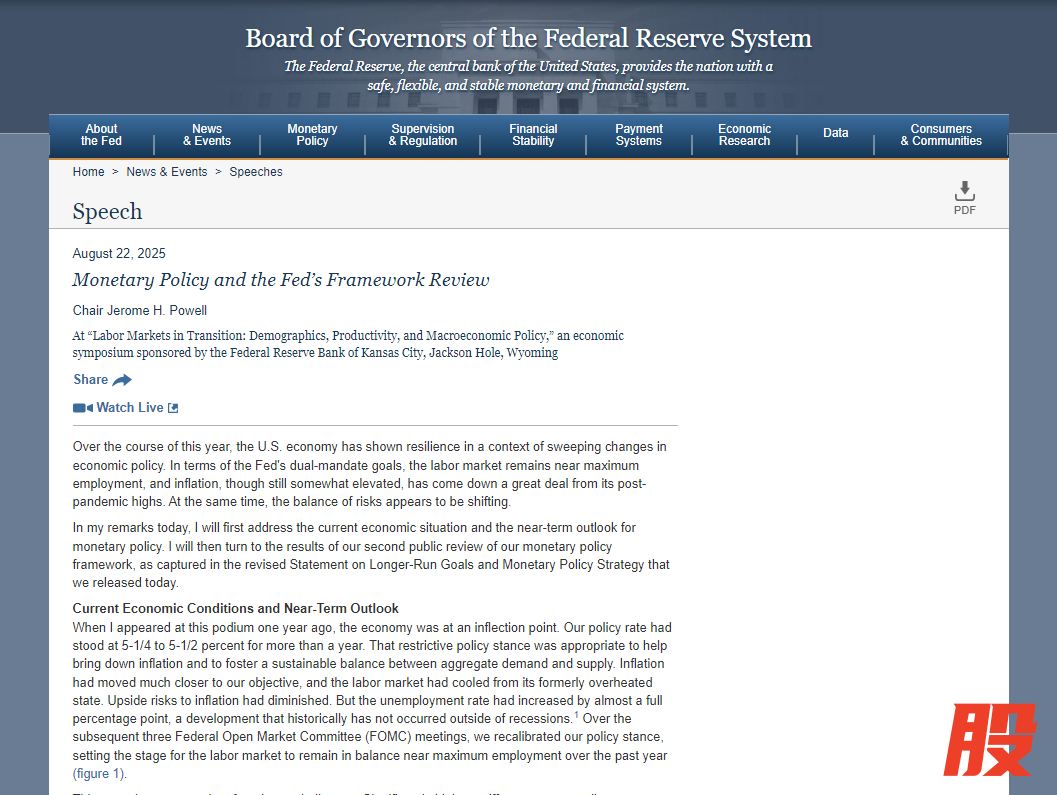Click the red logo in bottom corner

[988, 740]
